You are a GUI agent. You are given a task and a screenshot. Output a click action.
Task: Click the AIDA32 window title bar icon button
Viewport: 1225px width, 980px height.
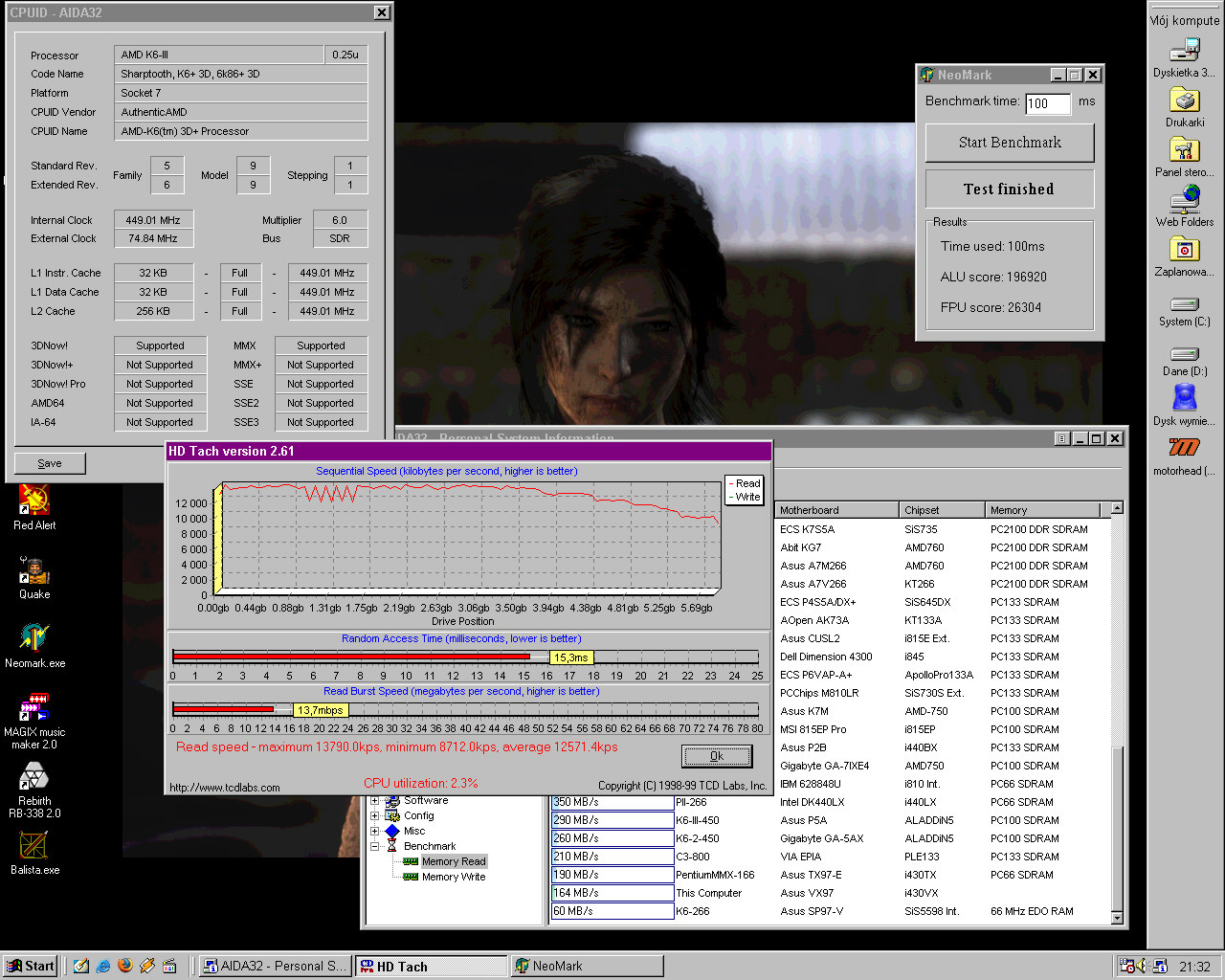(x=1062, y=438)
